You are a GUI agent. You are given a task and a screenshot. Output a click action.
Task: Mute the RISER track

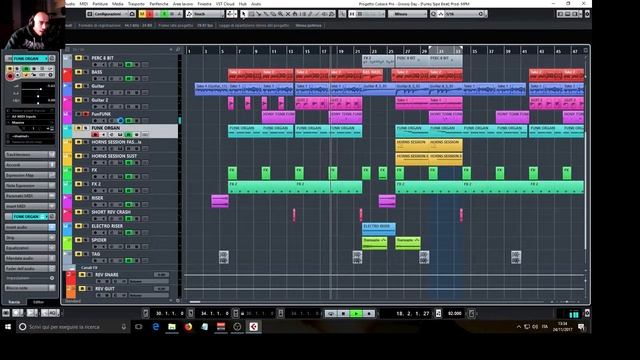pyautogui.click(x=78, y=198)
